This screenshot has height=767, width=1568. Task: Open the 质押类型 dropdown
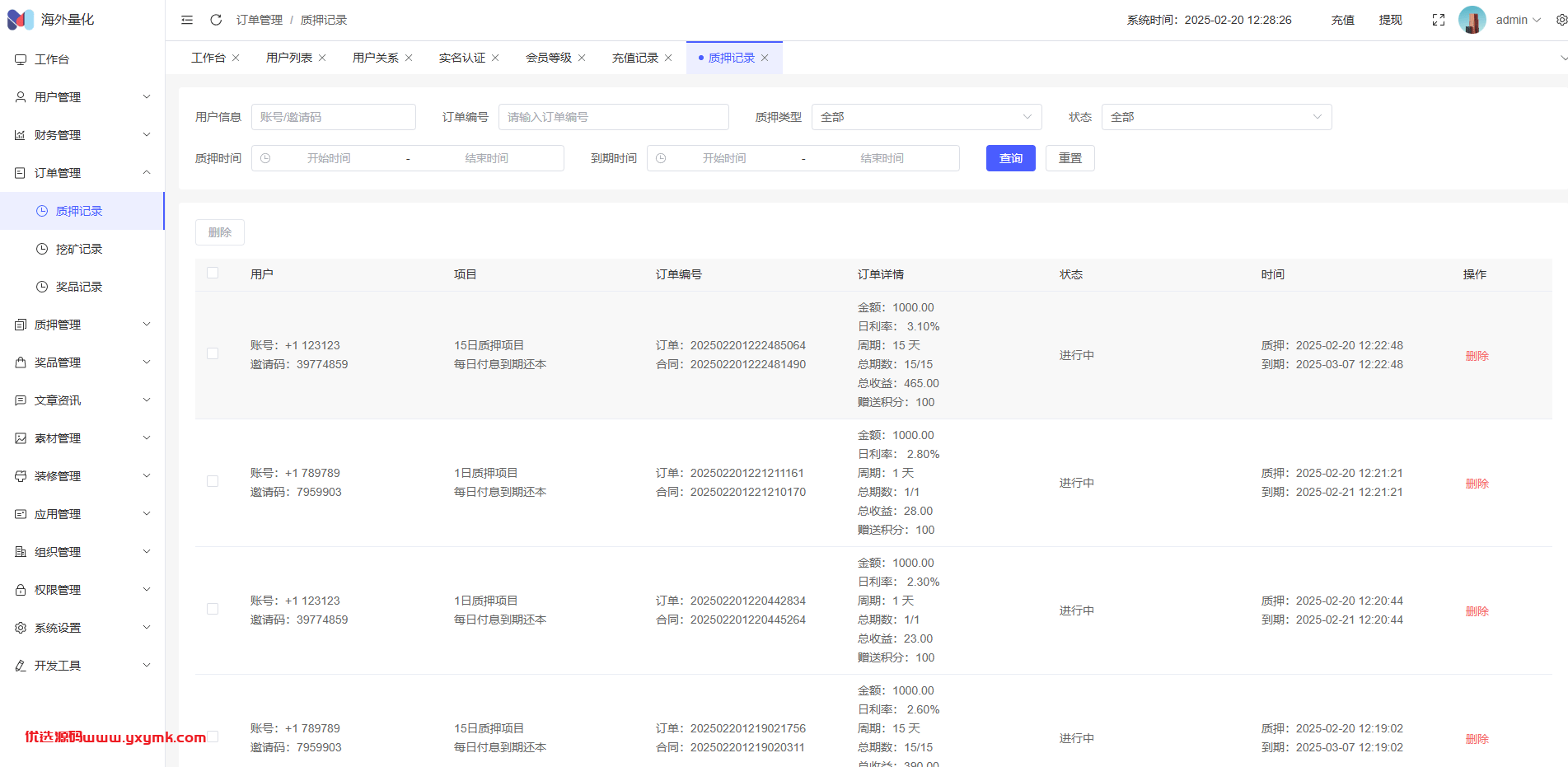coord(926,117)
